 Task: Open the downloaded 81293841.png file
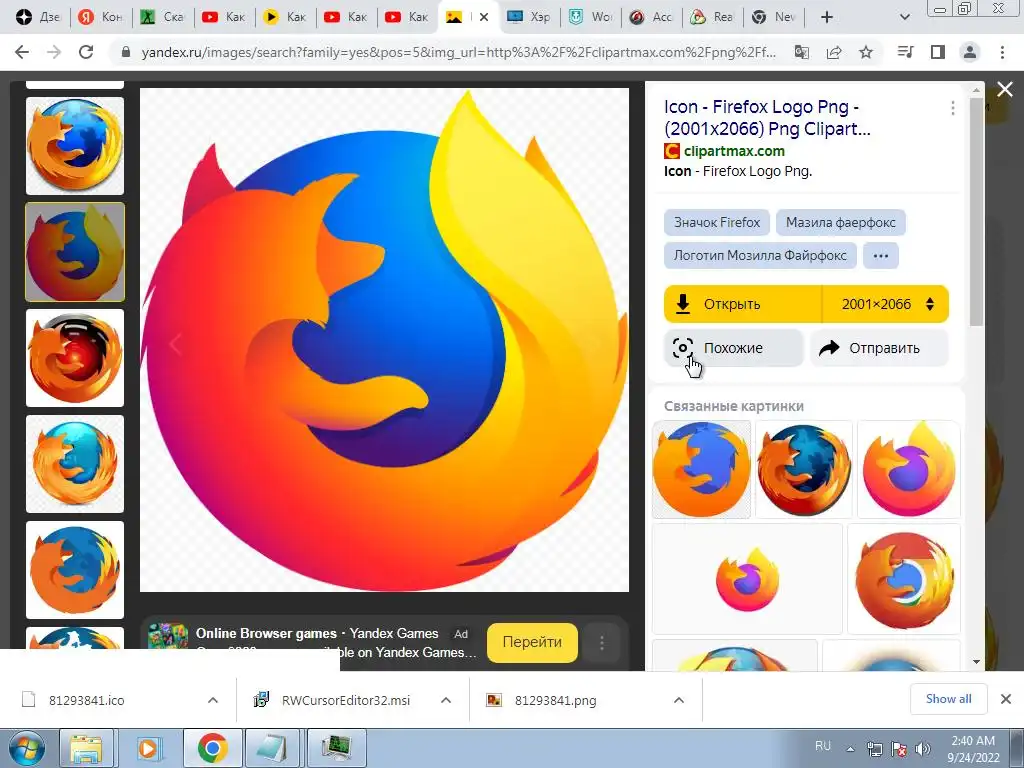(555, 700)
